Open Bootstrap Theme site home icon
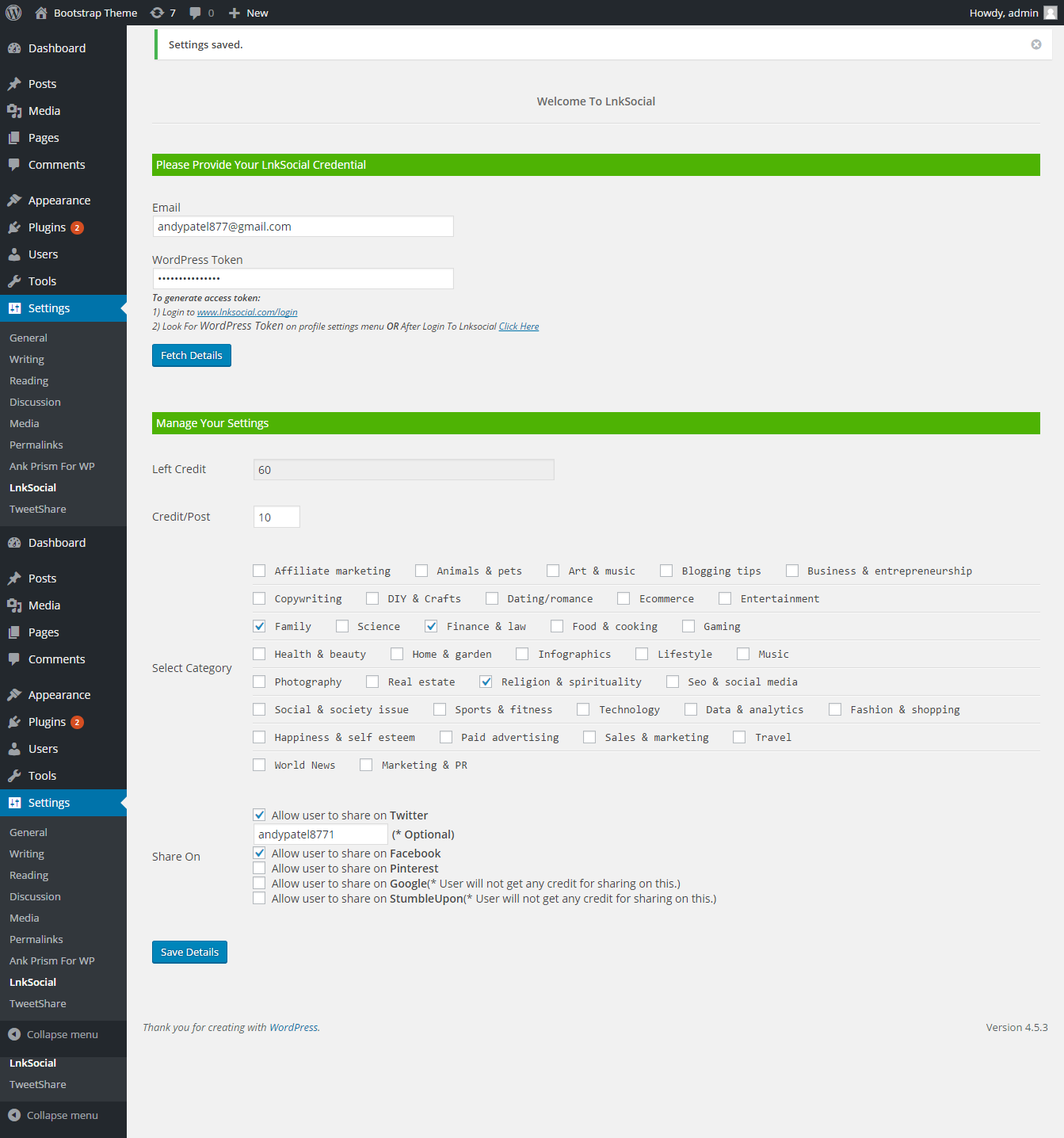Image resolution: width=1064 pixels, height=1138 pixels. click(41, 13)
